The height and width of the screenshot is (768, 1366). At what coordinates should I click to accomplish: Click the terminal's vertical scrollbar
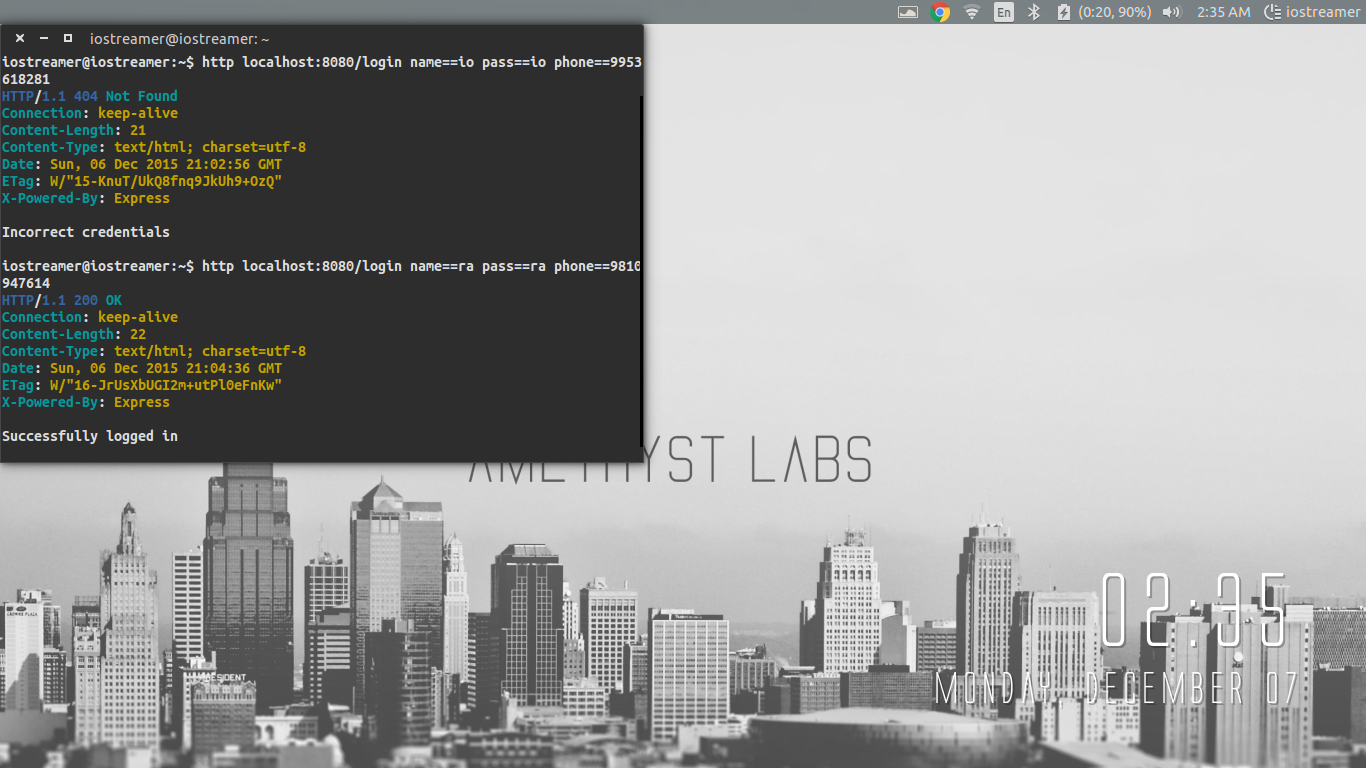[640, 271]
